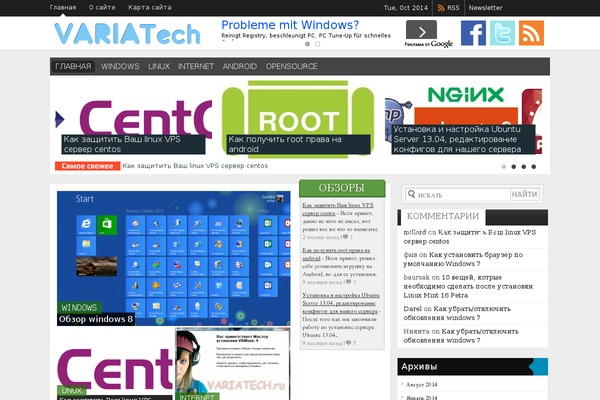Click the WINDOWS category tag on image
The image size is (600, 400).
point(79,307)
